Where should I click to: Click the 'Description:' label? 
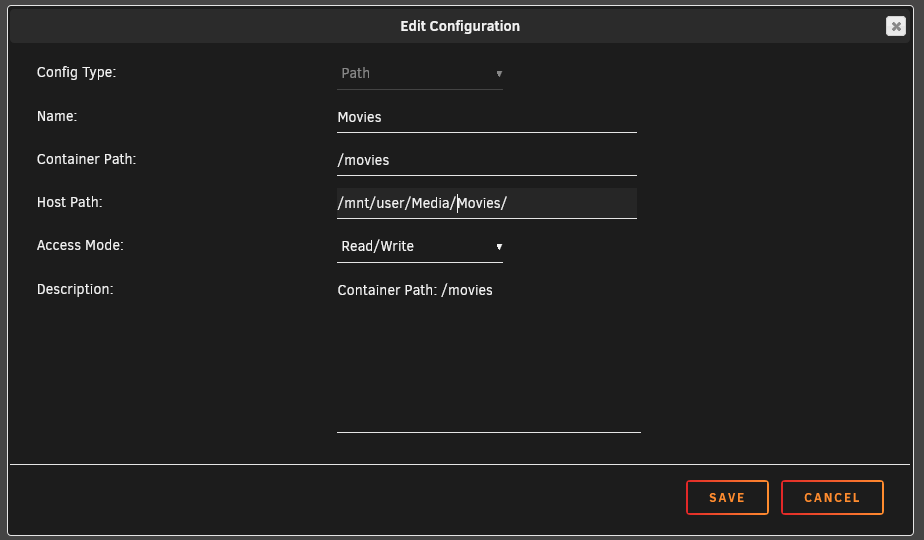coord(75,289)
